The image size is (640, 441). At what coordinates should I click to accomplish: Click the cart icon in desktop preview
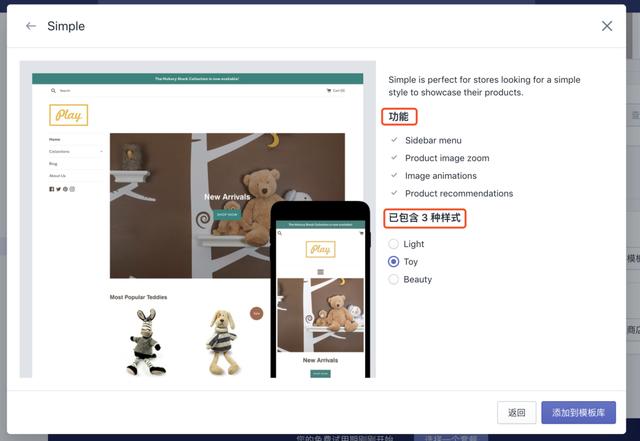[x=329, y=91]
